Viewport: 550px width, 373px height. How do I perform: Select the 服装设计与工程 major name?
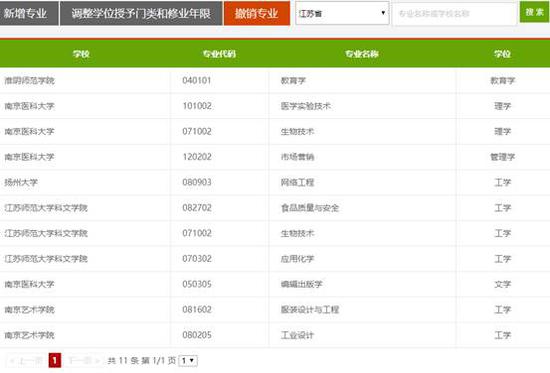(310, 309)
